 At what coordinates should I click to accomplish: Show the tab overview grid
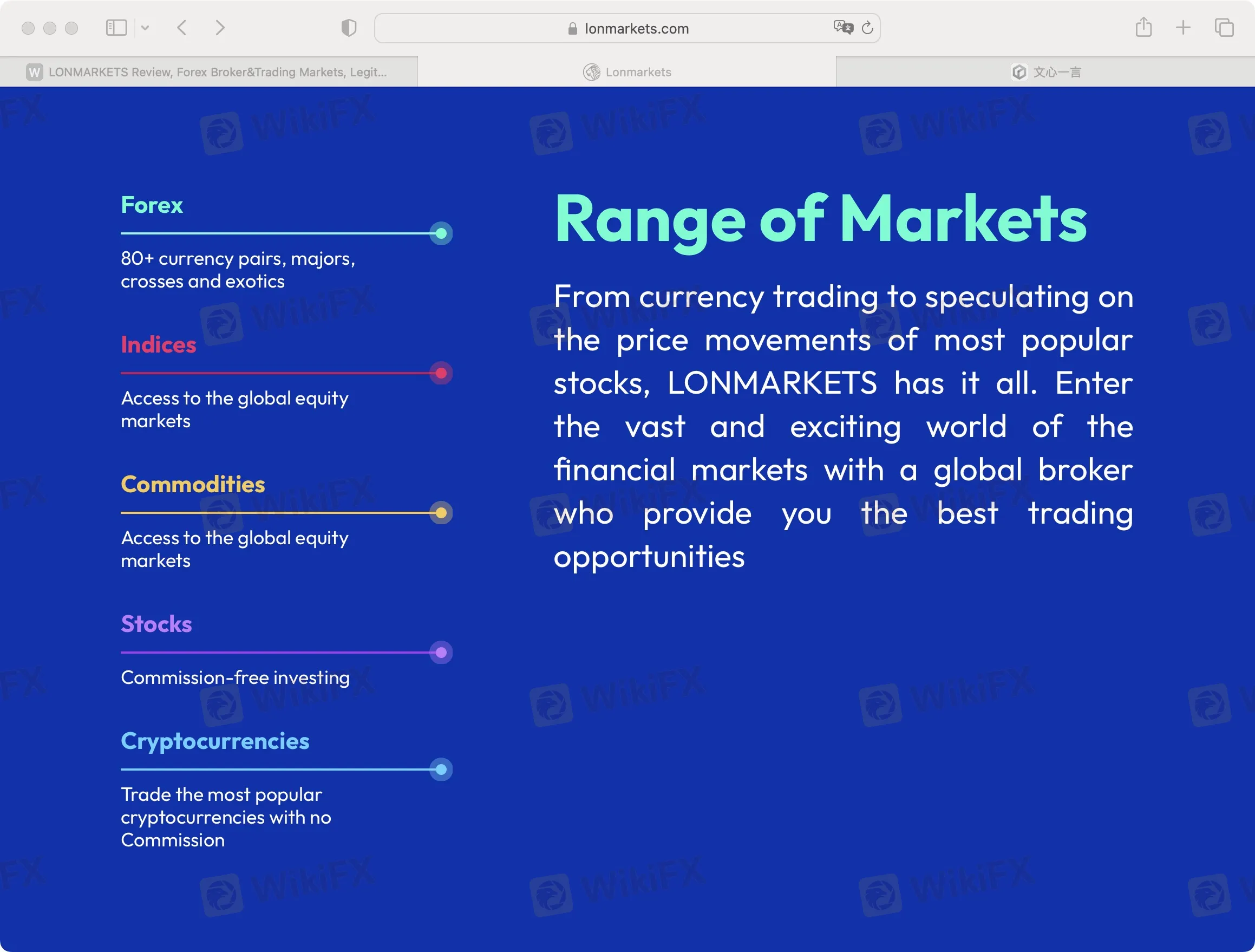[1223, 27]
